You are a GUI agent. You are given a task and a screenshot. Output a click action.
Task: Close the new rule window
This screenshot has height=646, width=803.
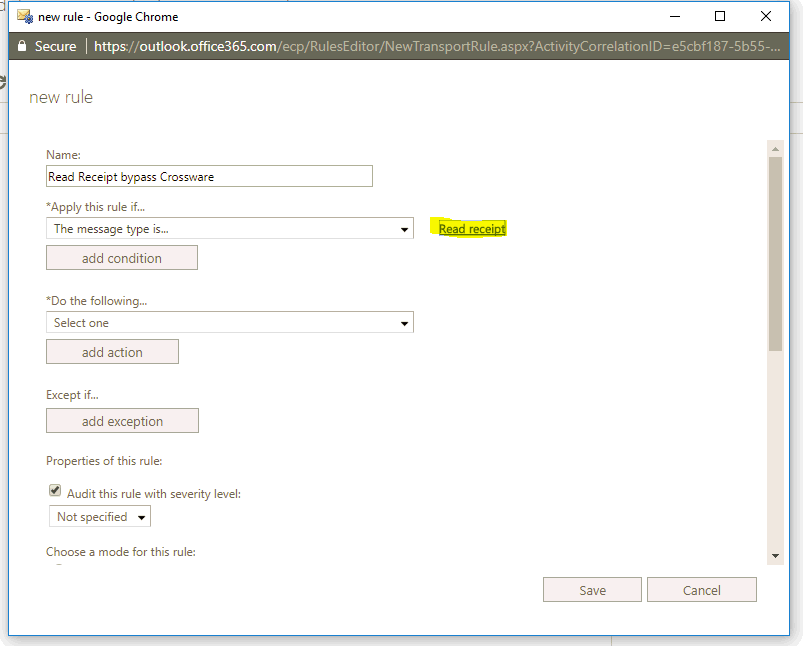coord(766,16)
